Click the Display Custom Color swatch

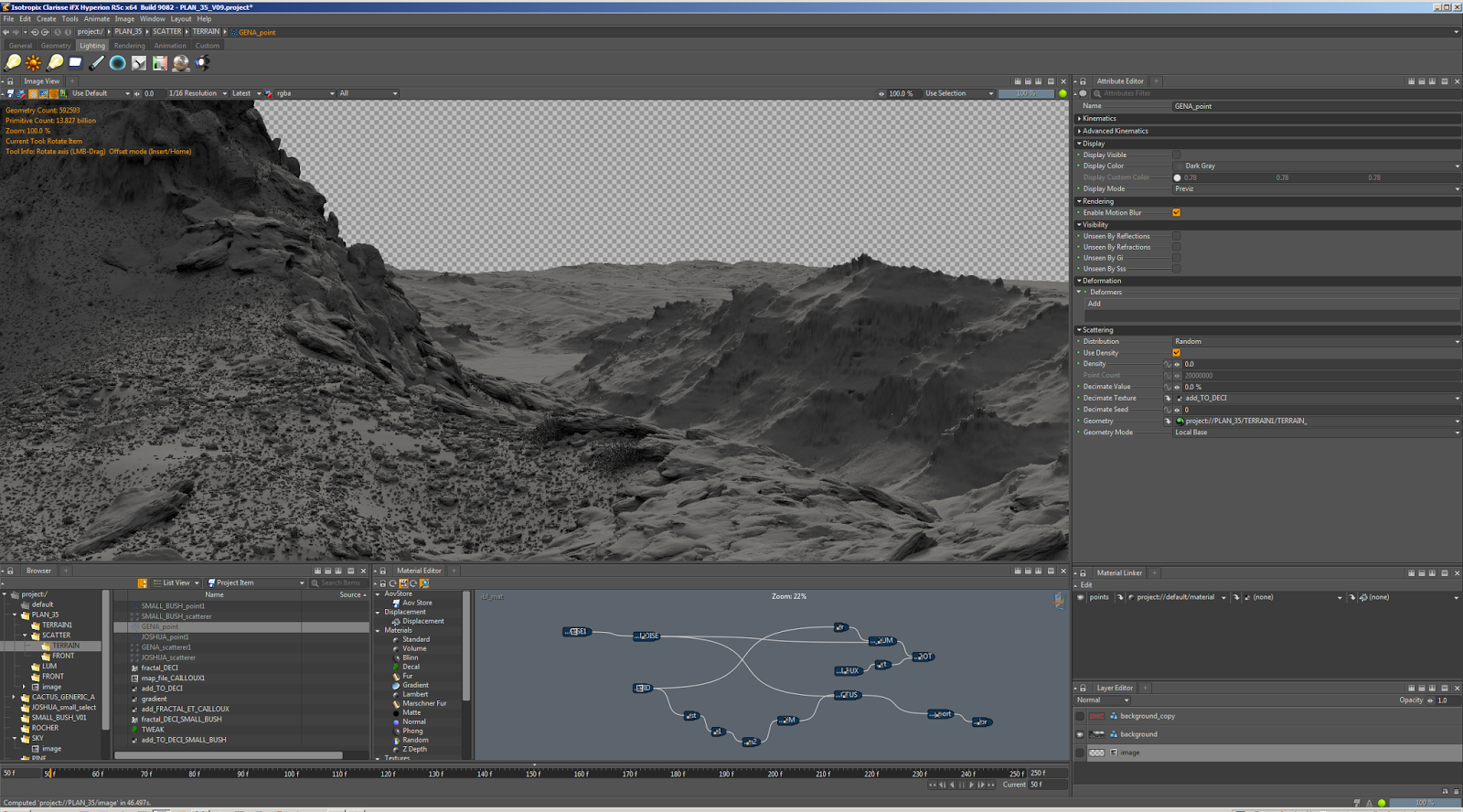click(x=1177, y=177)
